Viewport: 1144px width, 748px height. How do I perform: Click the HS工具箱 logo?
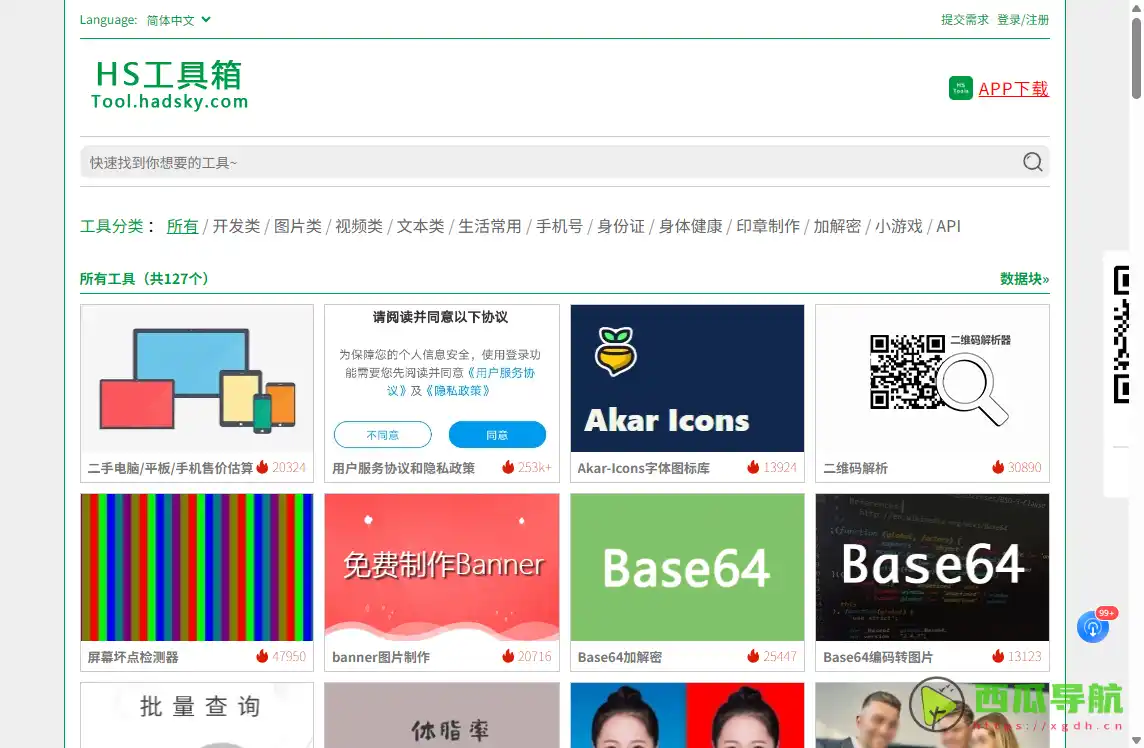coord(169,85)
